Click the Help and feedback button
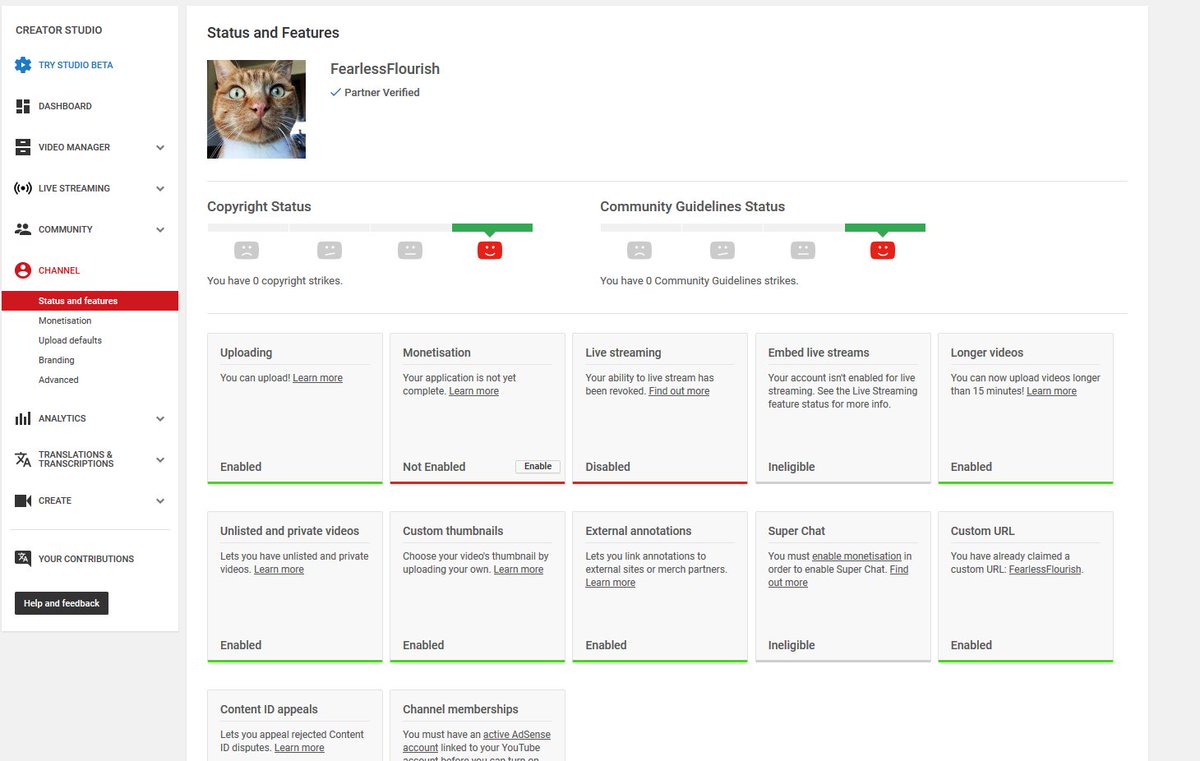Image resolution: width=1200 pixels, height=761 pixels. 62,603
